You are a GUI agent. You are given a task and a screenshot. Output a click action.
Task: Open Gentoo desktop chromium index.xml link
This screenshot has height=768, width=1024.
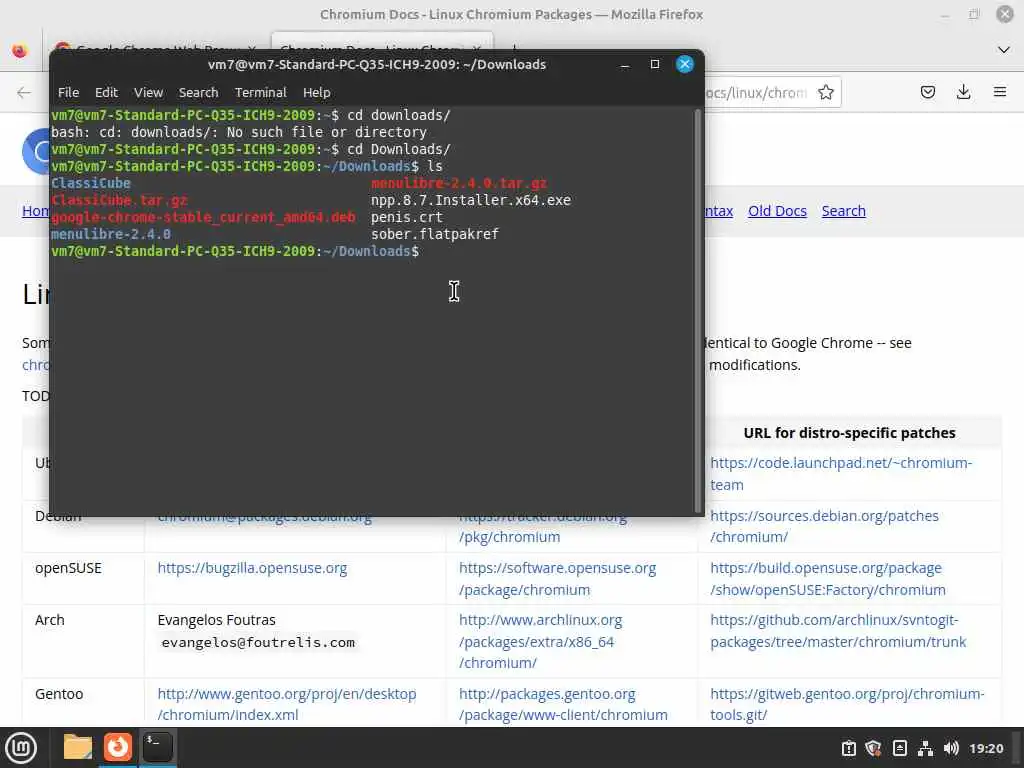pyautogui.click(x=287, y=705)
